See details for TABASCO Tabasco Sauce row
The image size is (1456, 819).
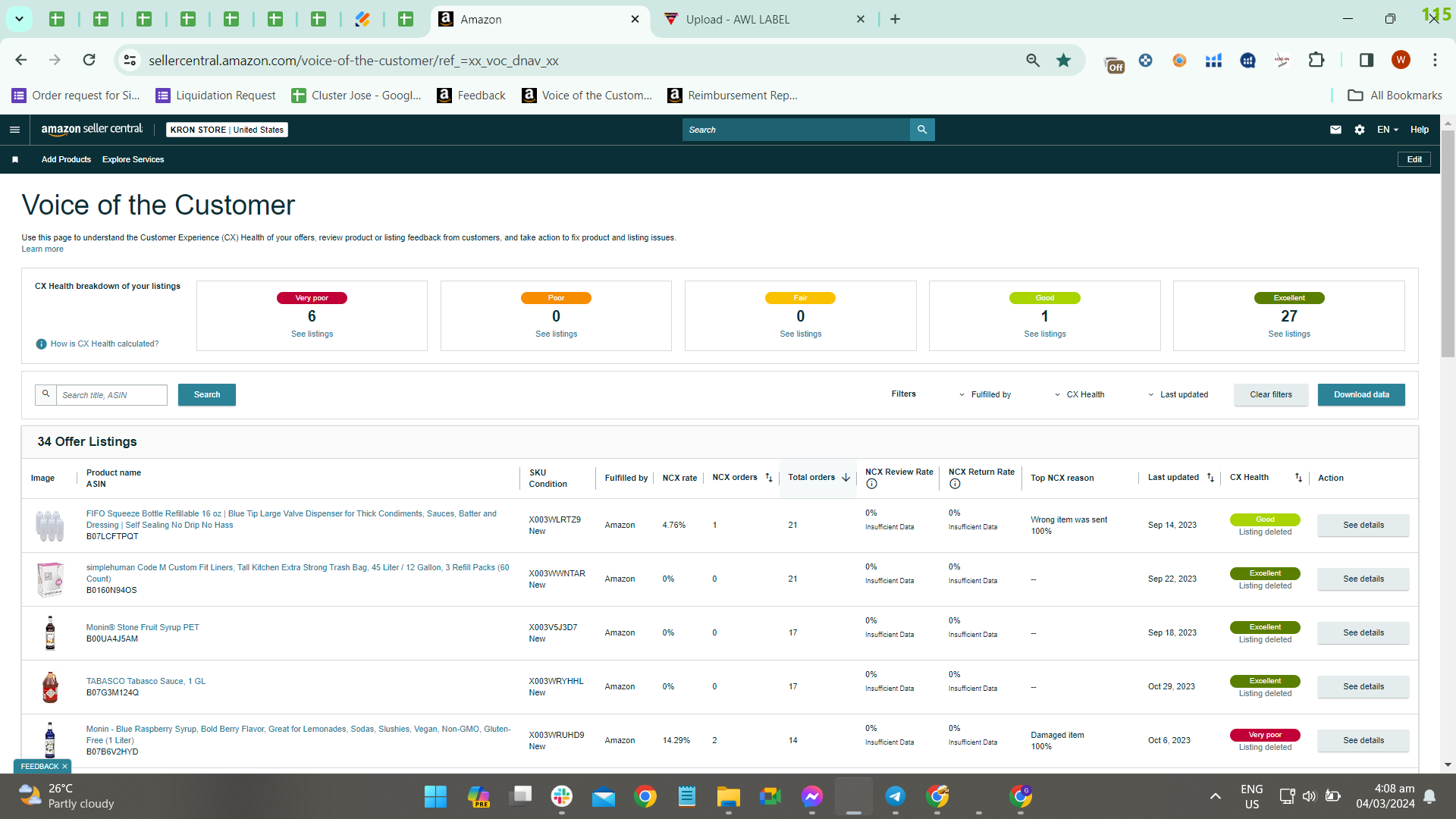(x=1363, y=687)
